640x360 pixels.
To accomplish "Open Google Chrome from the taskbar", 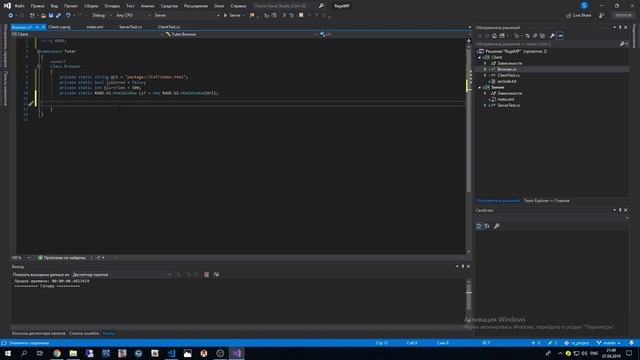I will click(57, 353).
